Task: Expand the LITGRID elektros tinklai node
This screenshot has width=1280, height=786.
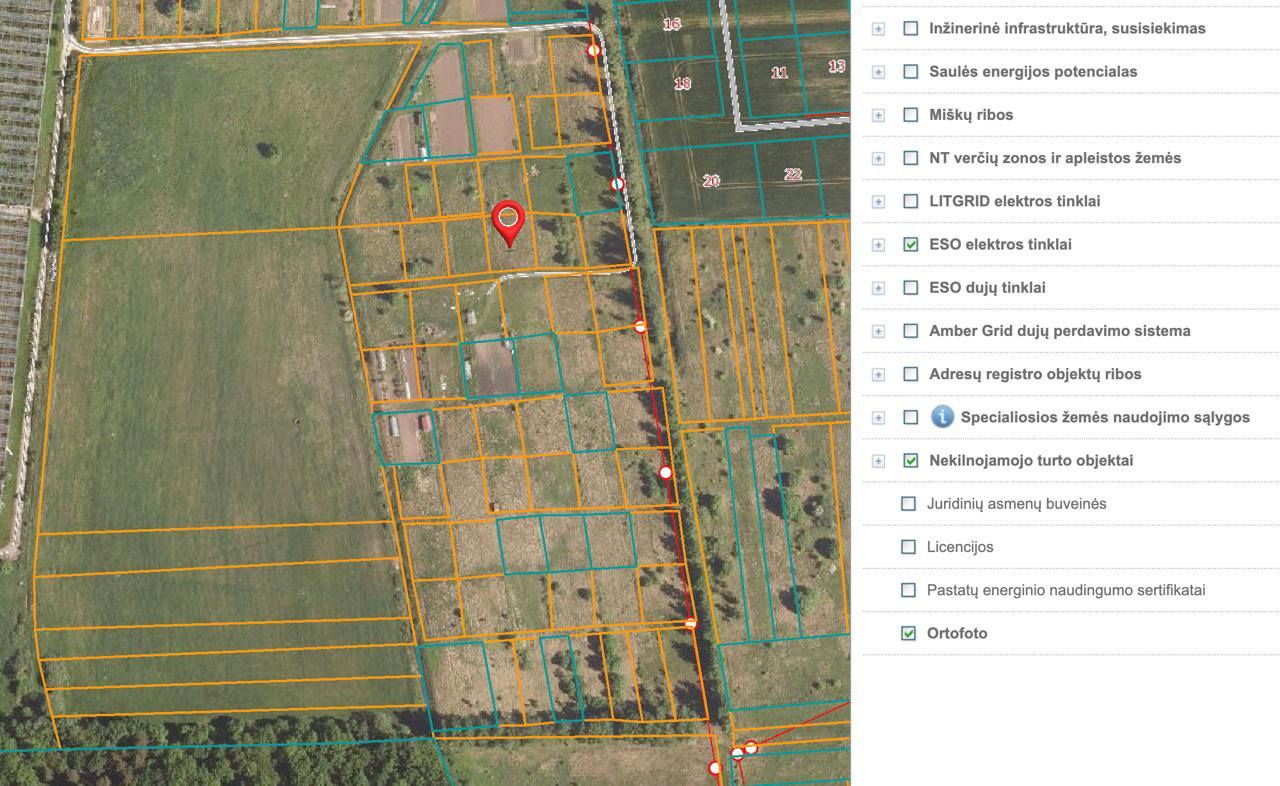Action: 878,202
